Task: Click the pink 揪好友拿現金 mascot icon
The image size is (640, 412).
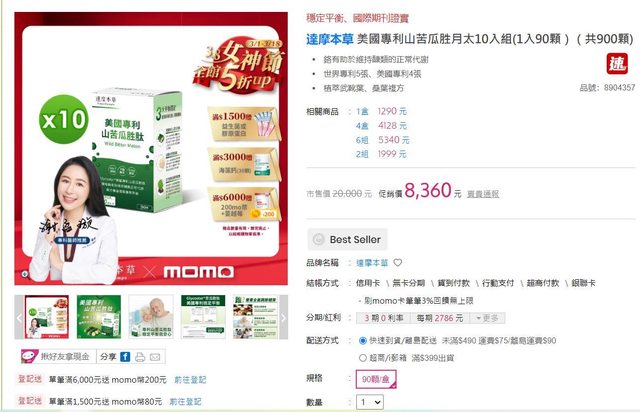Action: click(29, 356)
